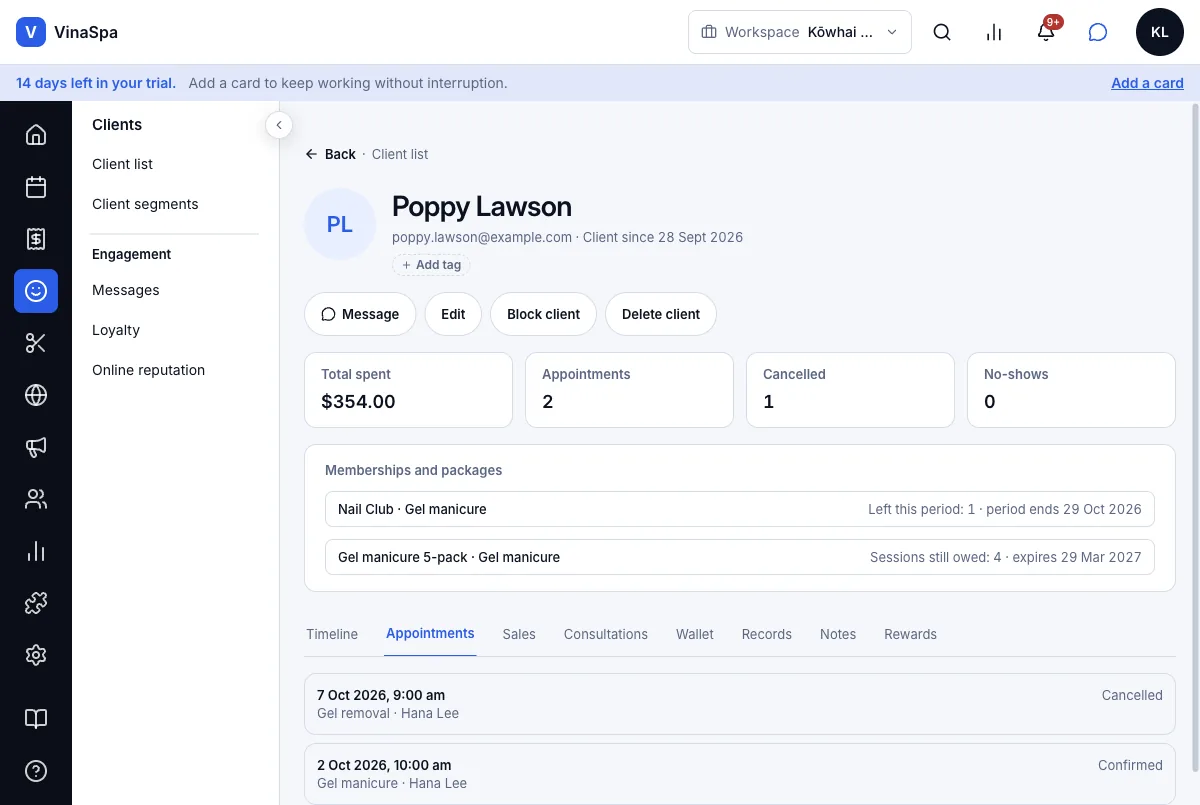Open the sales receipt icon in sidebar
Screen dimensions: 1200x805
click(x=36, y=239)
